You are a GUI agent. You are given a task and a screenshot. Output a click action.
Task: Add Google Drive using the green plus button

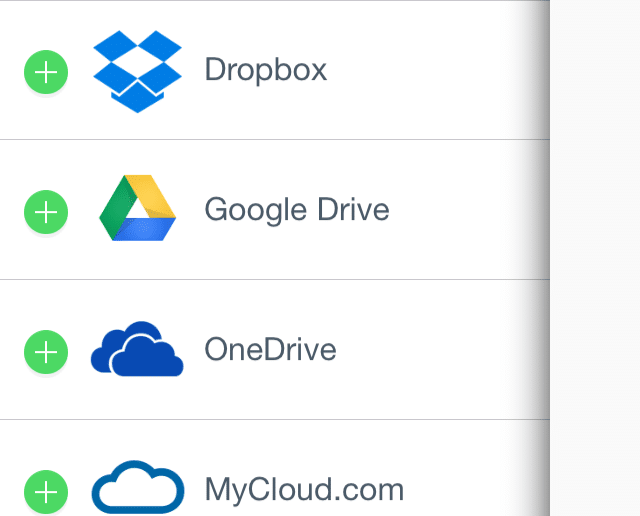[46, 212]
